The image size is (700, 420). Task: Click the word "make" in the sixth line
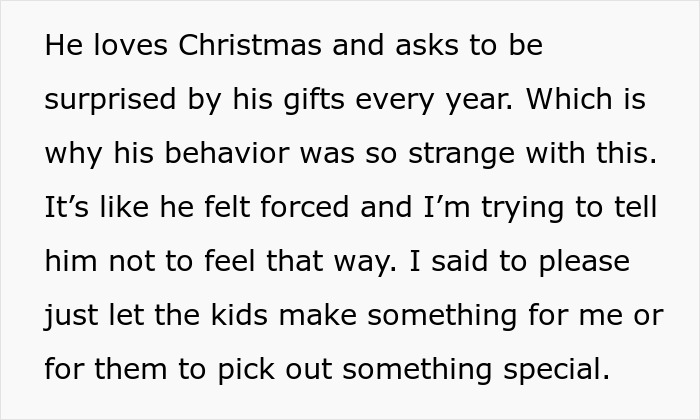318,315
